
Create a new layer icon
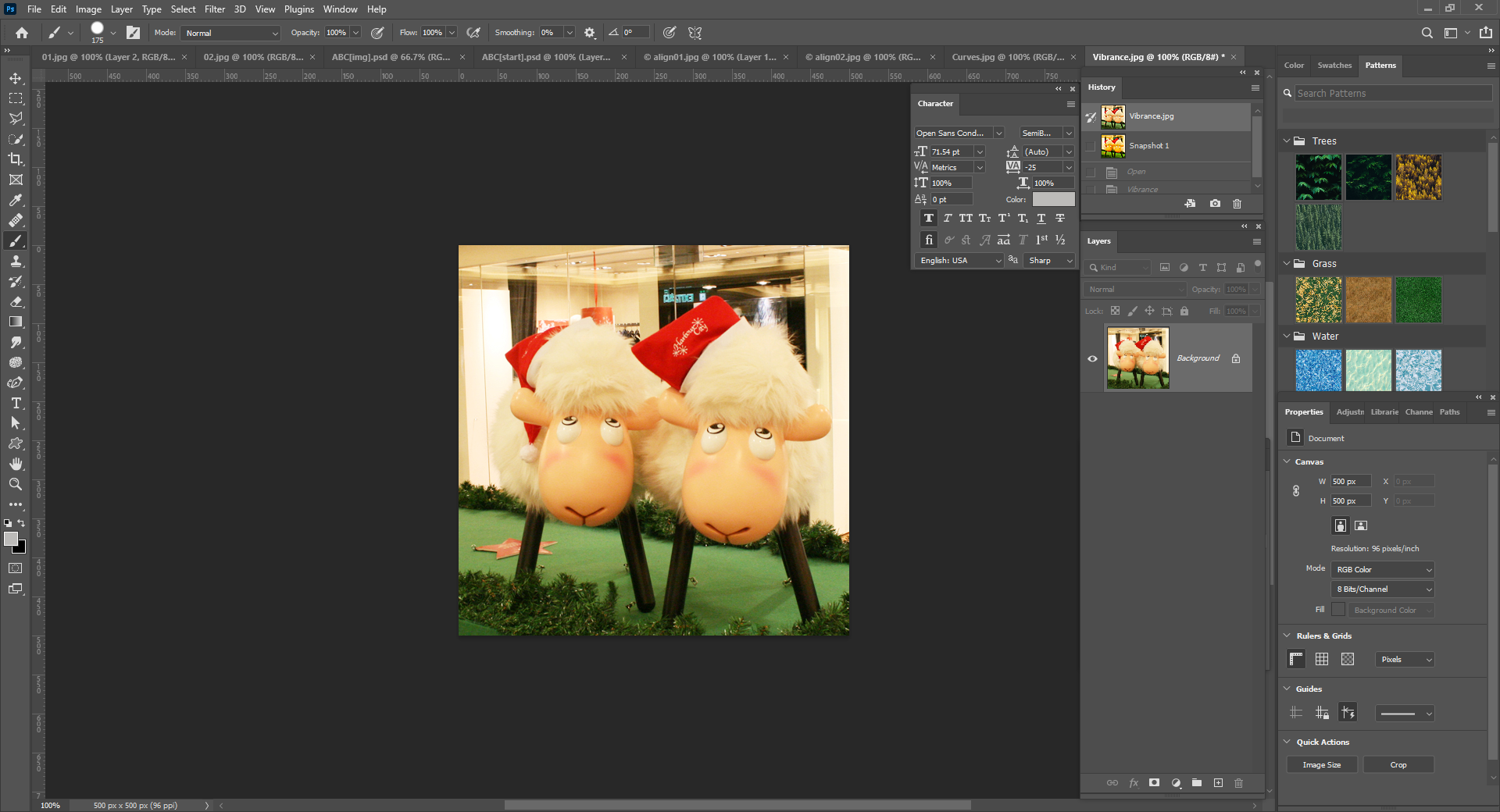[x=1218, y=783]
